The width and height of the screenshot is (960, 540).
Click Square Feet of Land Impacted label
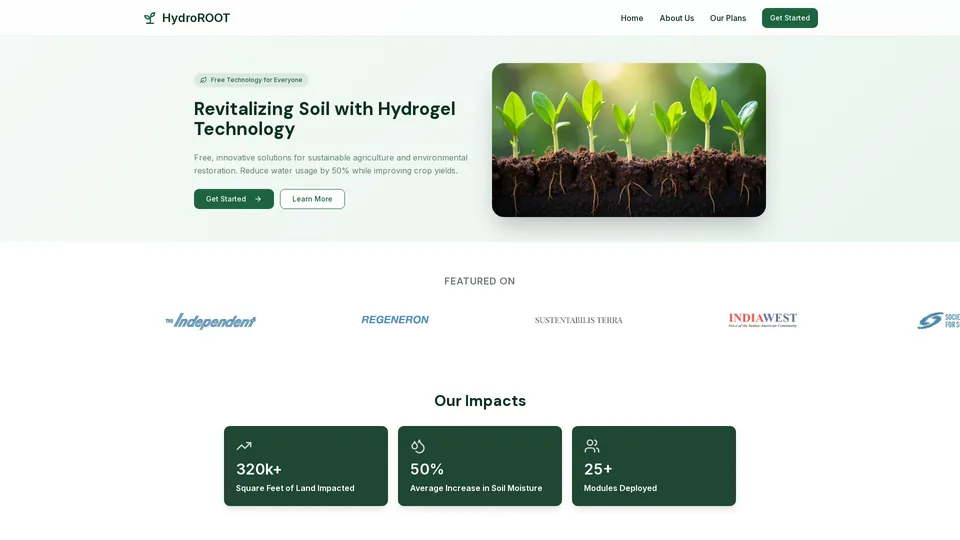pyautogui.click(x=295, y=488)
